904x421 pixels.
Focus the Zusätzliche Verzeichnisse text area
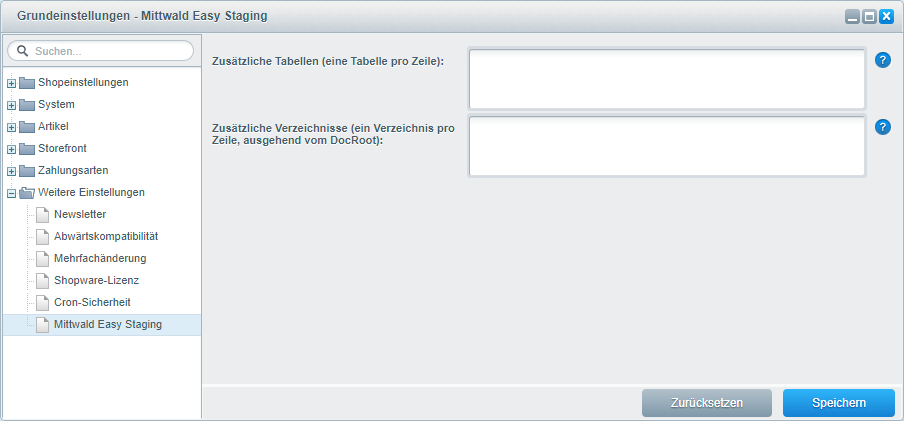click(666, 146)
